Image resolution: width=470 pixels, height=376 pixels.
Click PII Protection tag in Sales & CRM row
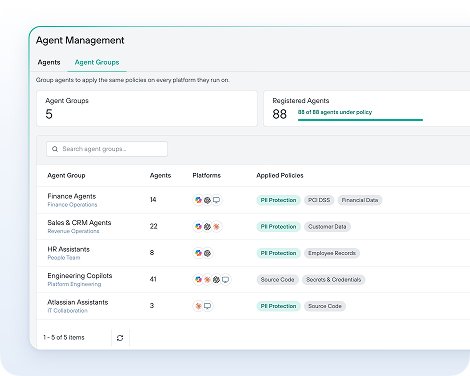pos(278,227)
